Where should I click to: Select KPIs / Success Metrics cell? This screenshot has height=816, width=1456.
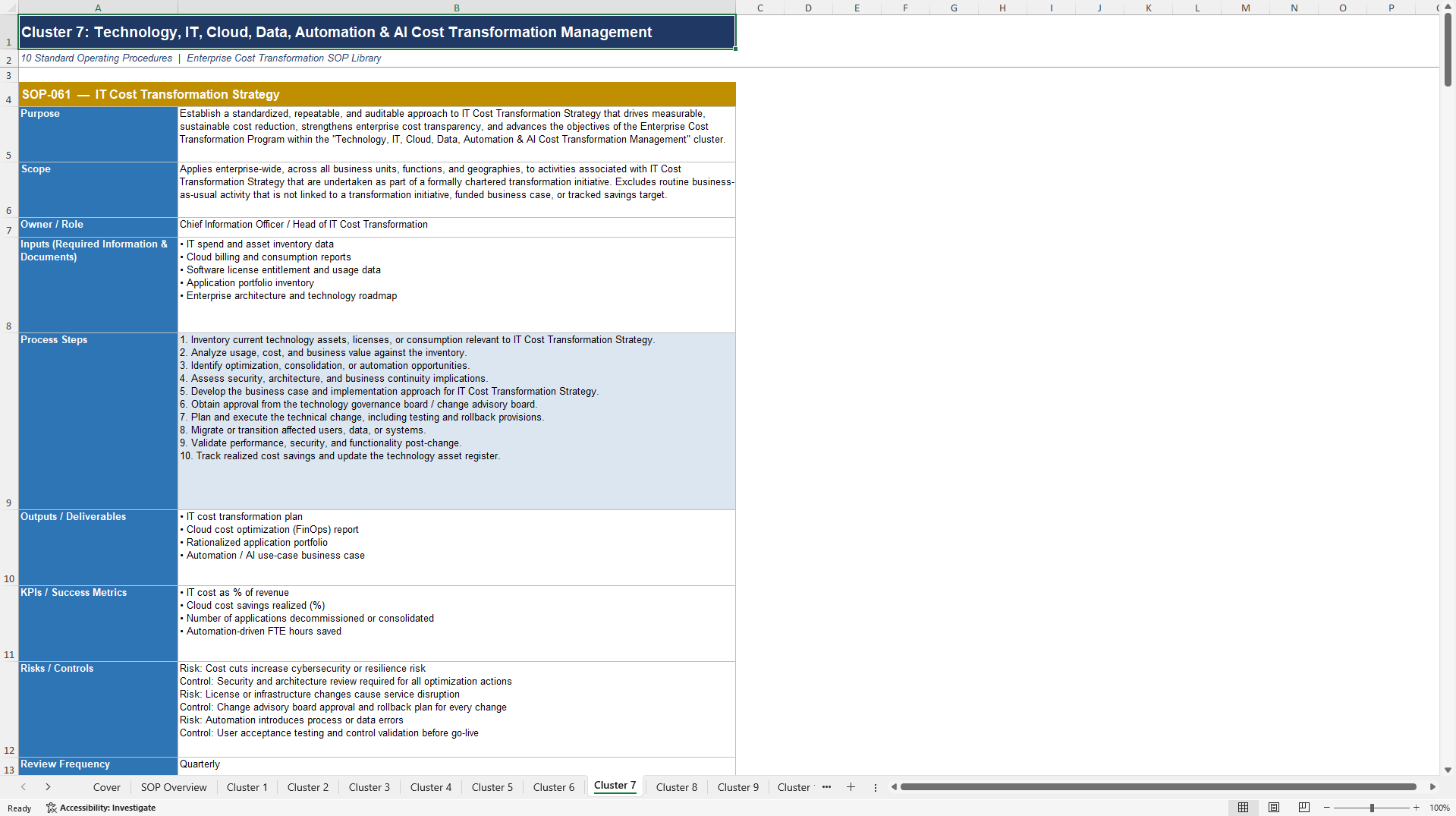pyautogui.click(x=98, y=623)
